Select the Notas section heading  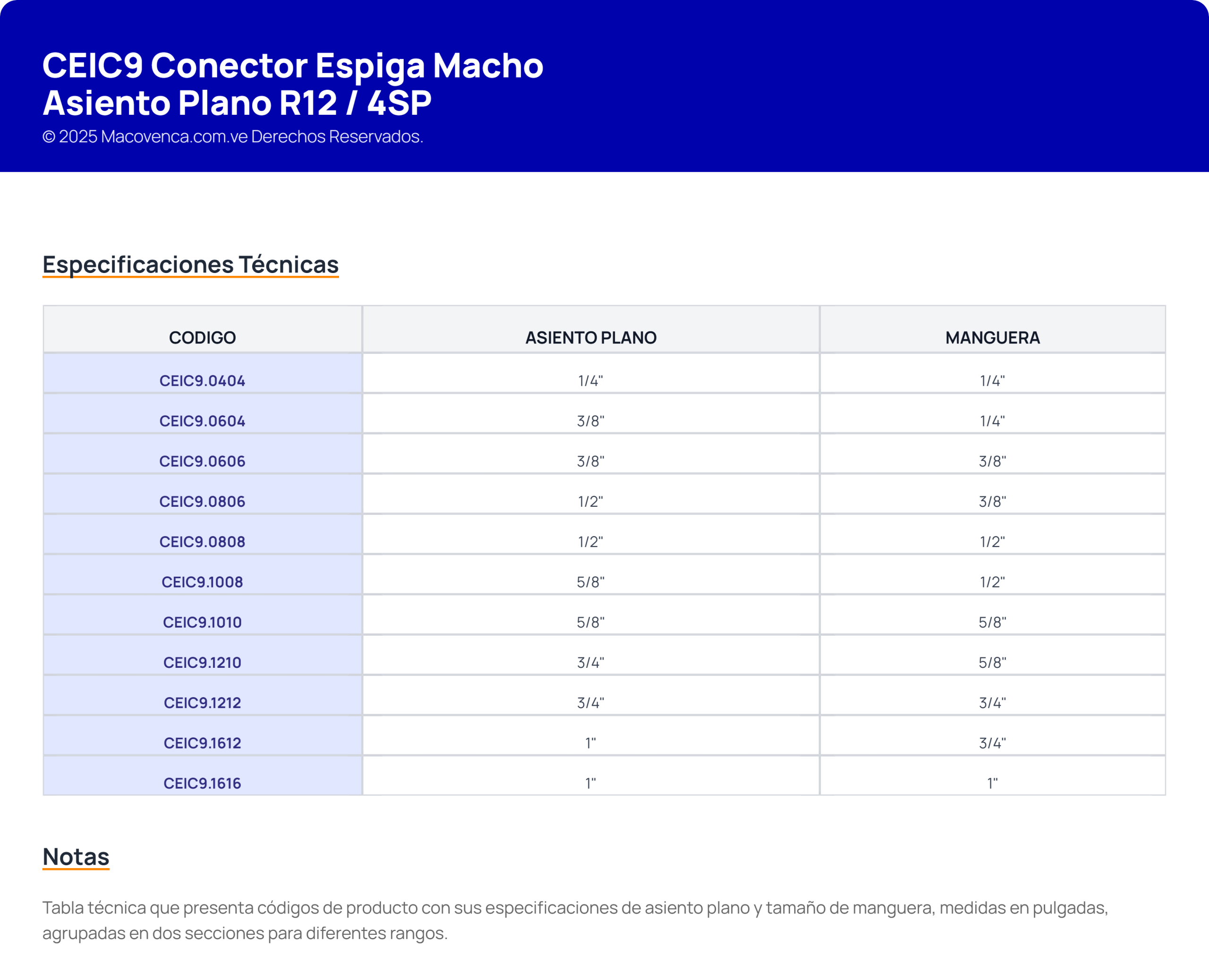tap(76, 856)
